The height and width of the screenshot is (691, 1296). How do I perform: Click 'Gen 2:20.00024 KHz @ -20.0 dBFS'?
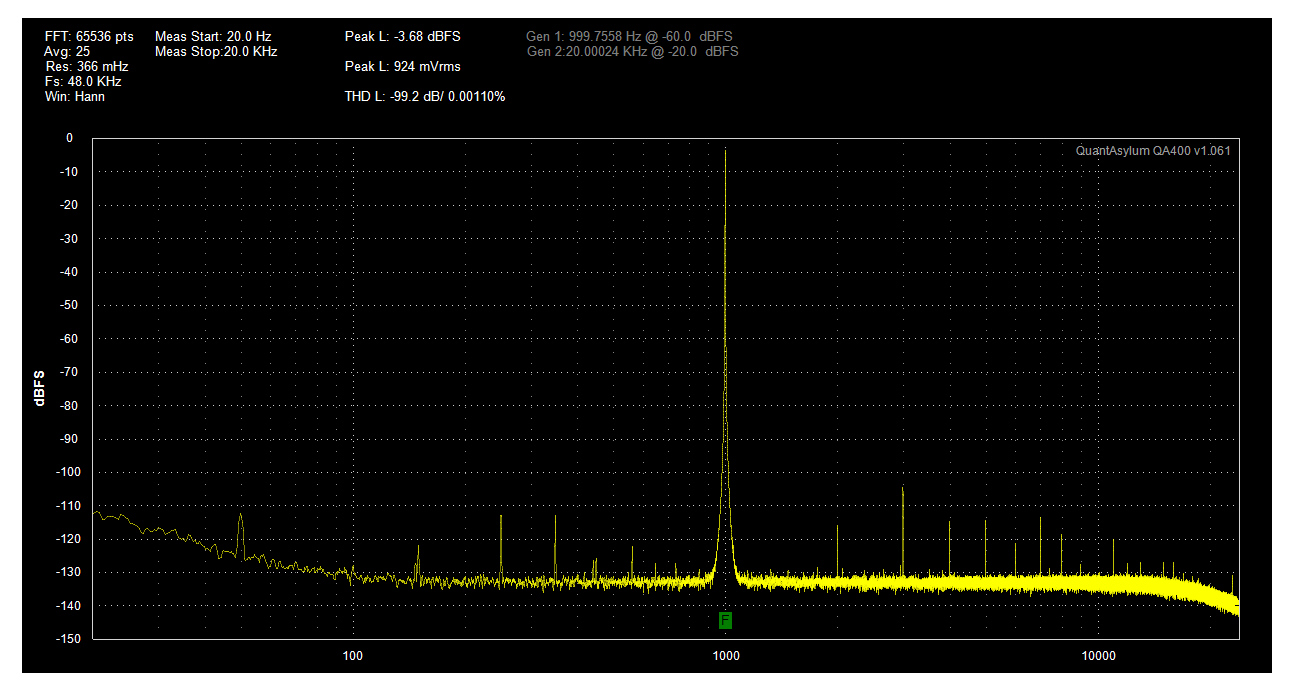click(632, 51)
